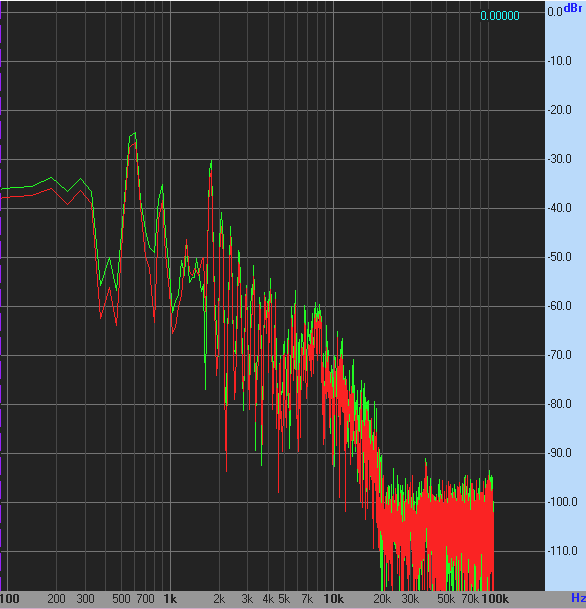Click the red noise floor near 50k
Image resolution: width=586 pixels, height=609 pixels.
tap(447, 528)
